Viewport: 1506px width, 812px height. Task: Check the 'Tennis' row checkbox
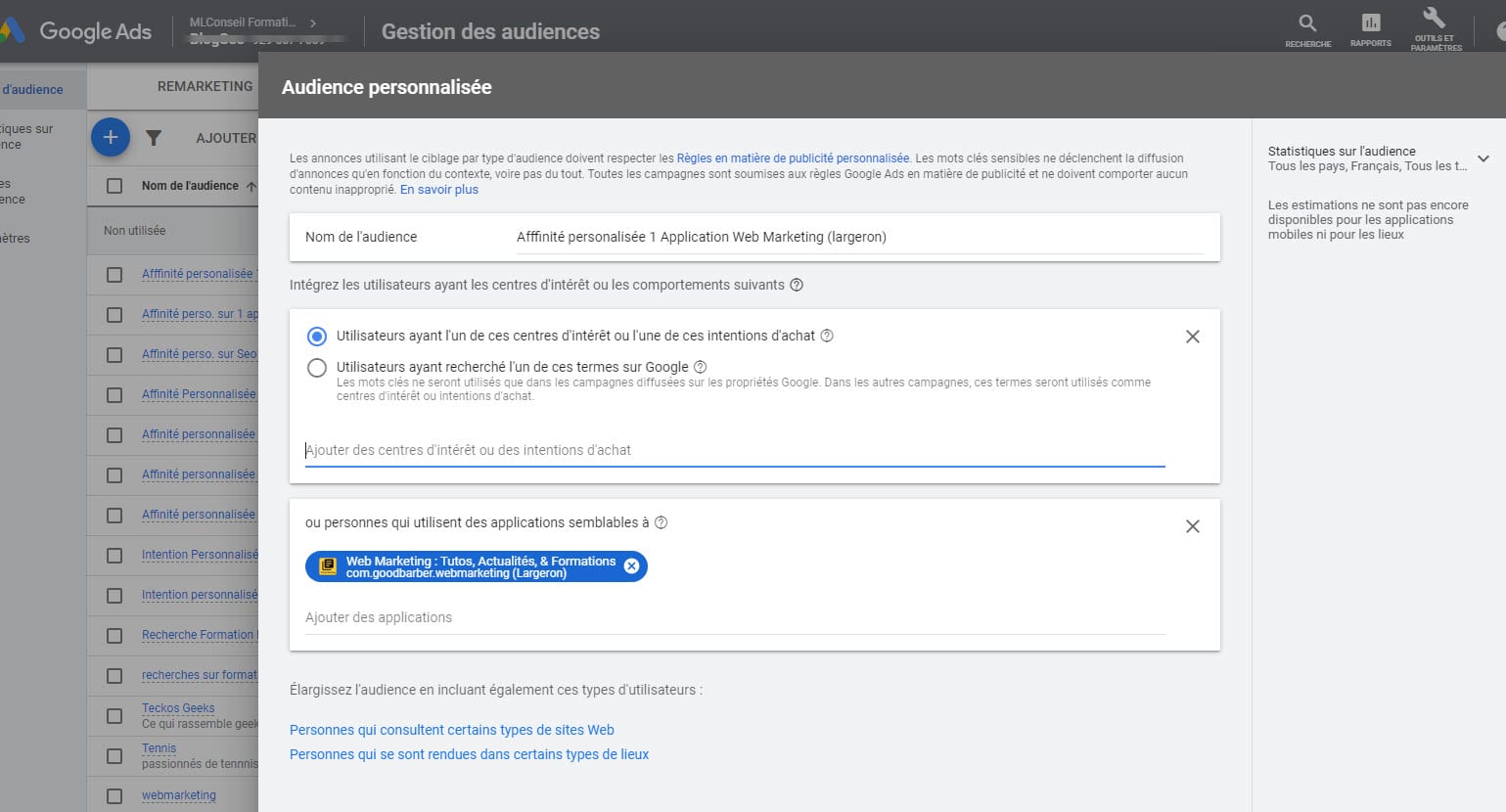(x=114, y=756)
